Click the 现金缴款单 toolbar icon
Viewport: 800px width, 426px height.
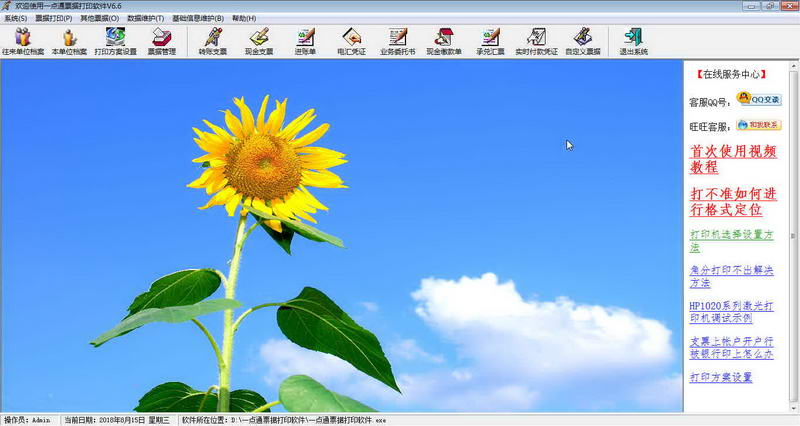click(444, 41)
